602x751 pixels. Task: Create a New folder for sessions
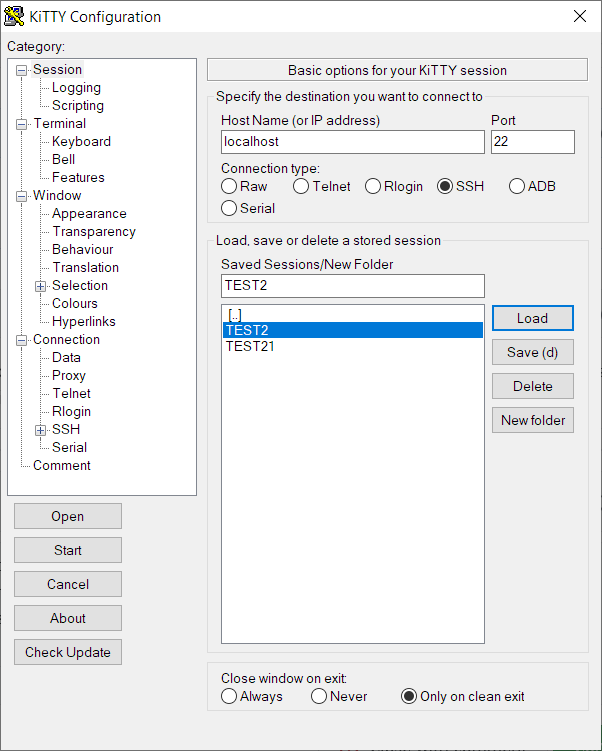533,420
